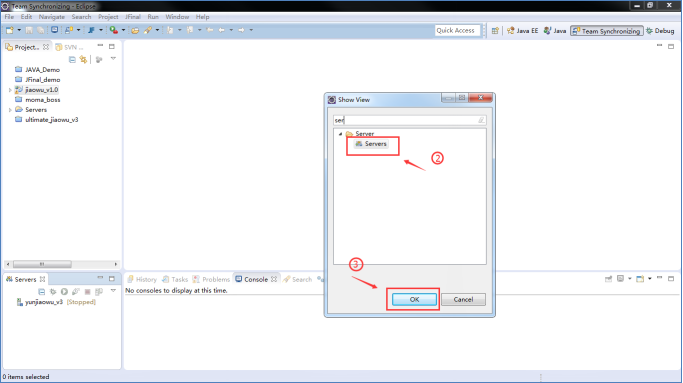683x383 pixels.
Task: Switch to Java EE perspective
Action: 522,31
